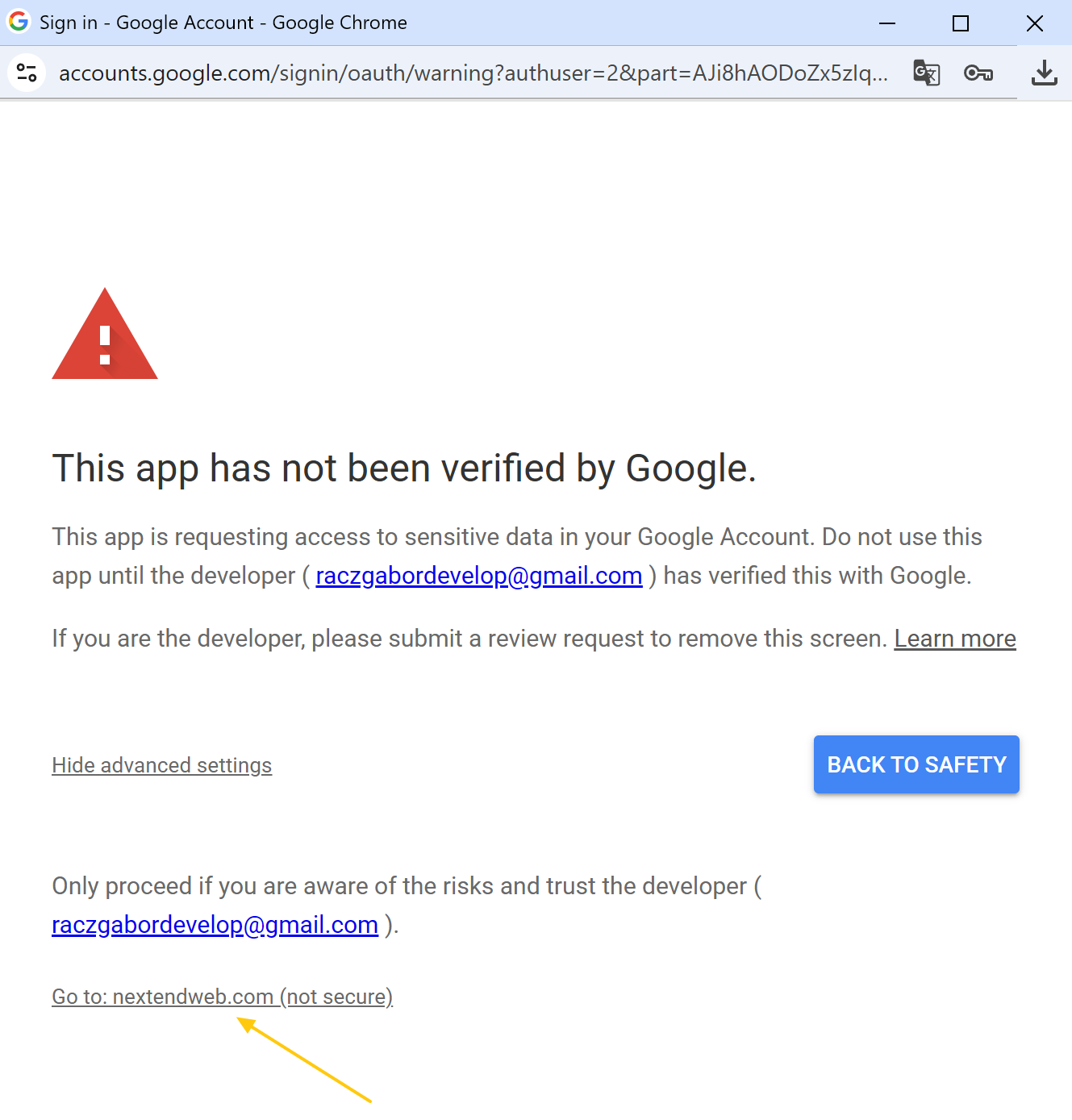Open developer email link after 'until the developer'
Viewport: 1072px width, 1120px height.
(x=479, y=576)
